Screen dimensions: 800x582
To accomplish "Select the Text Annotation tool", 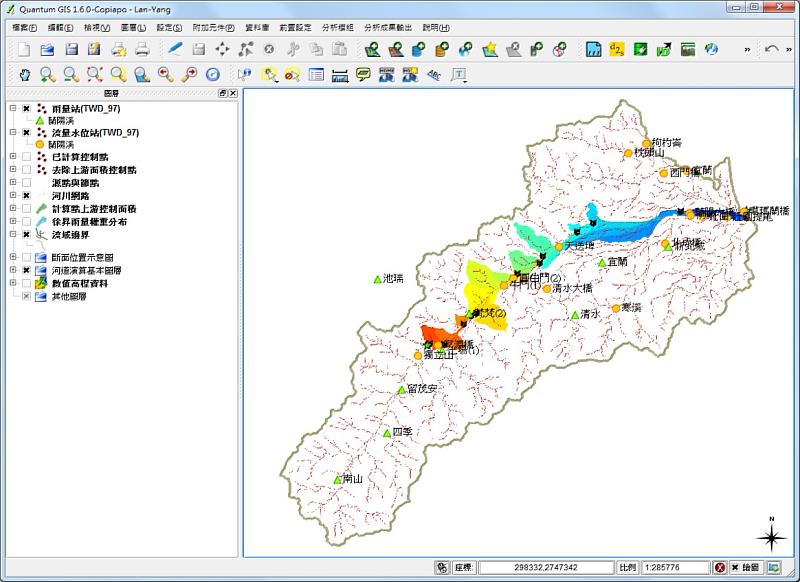I will point(459,74).
